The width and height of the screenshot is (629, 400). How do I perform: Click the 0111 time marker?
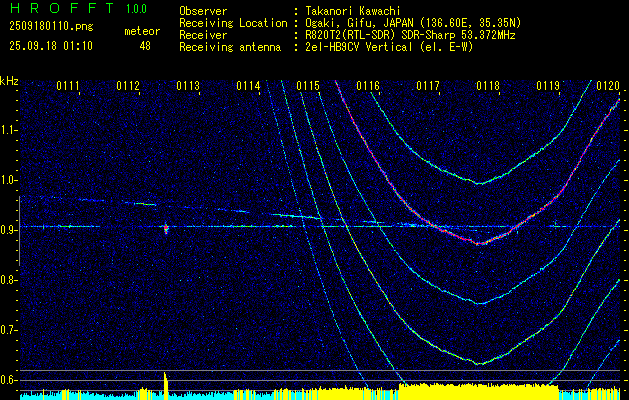pyautogui.click(x=68, y=86)
